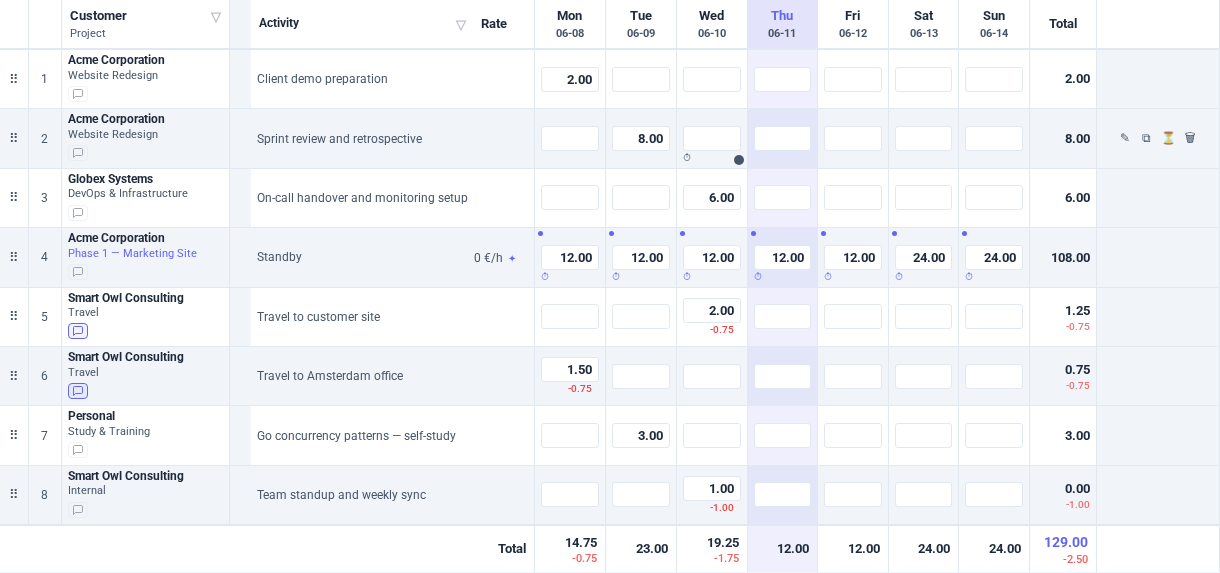Edit Tuesday 3.00 for Go concurrency self-study
Viewport: 1220px width, 573px height.
(x=641, y=436)
